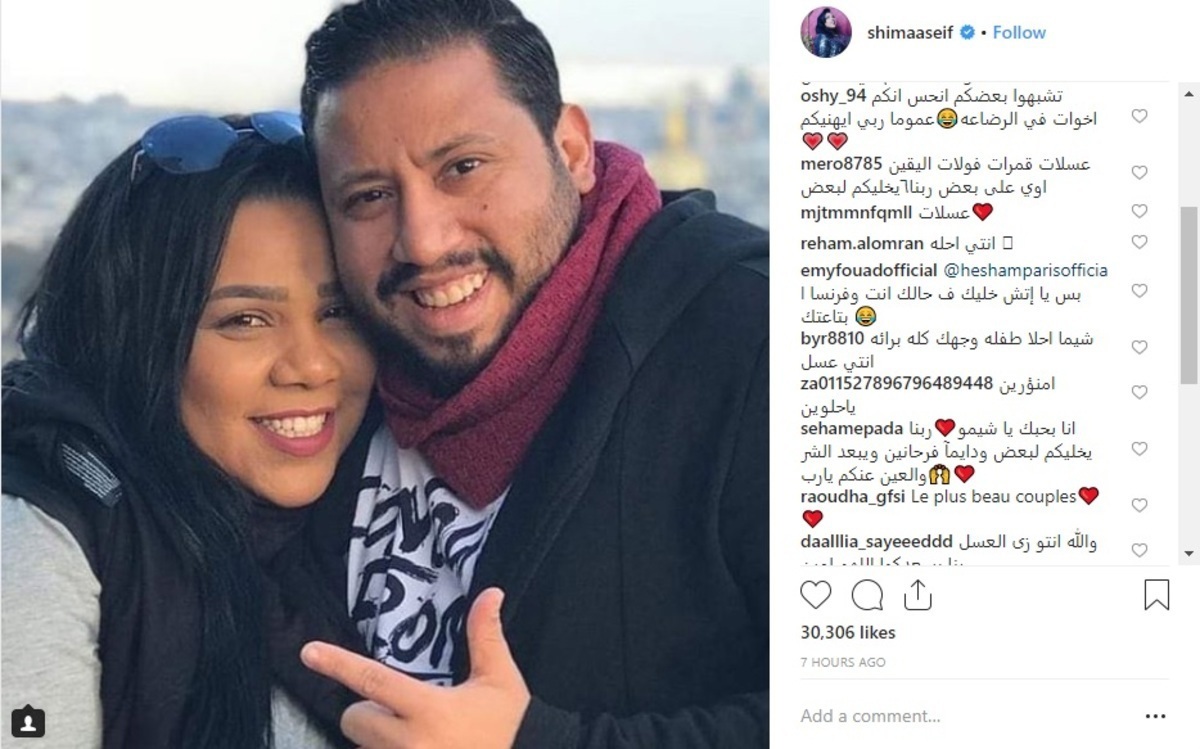The width and height of the screenshot is (1200, 749).
Task: Like the post with heart icon
Action: tap(816, 595)
